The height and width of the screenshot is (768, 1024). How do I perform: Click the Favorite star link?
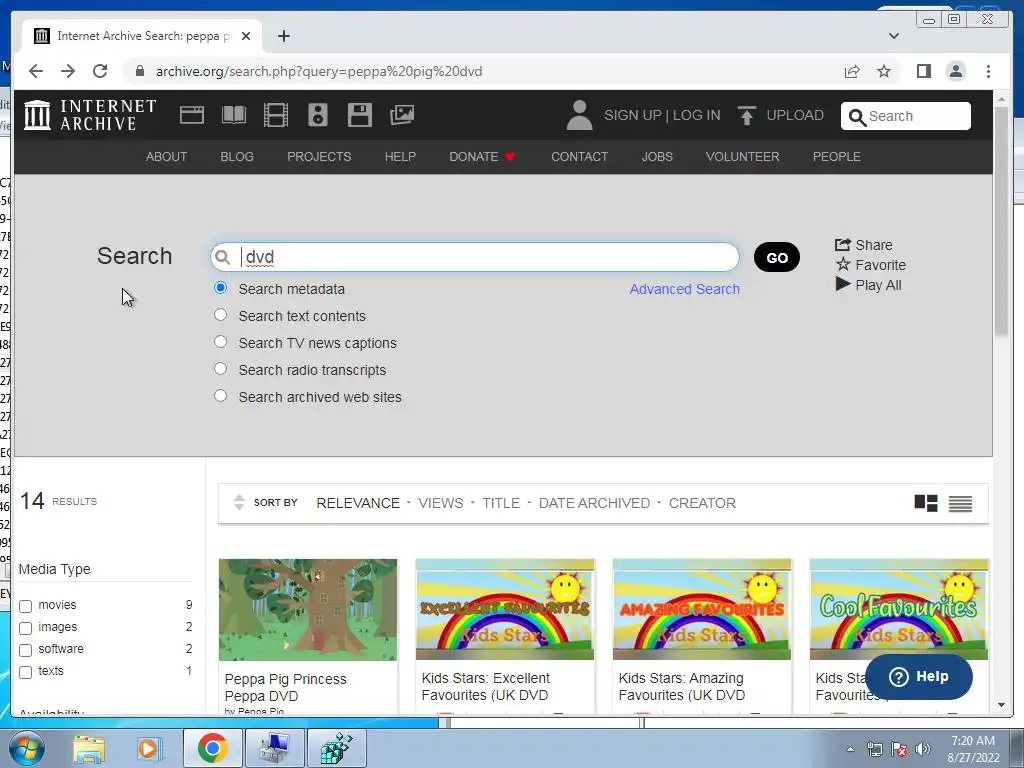click(x=871, y=265)
